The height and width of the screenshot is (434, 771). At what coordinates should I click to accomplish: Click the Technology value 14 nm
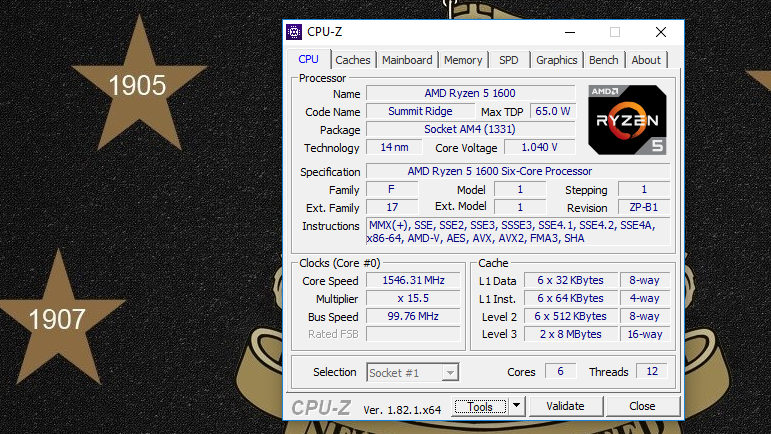coord(394,147)
